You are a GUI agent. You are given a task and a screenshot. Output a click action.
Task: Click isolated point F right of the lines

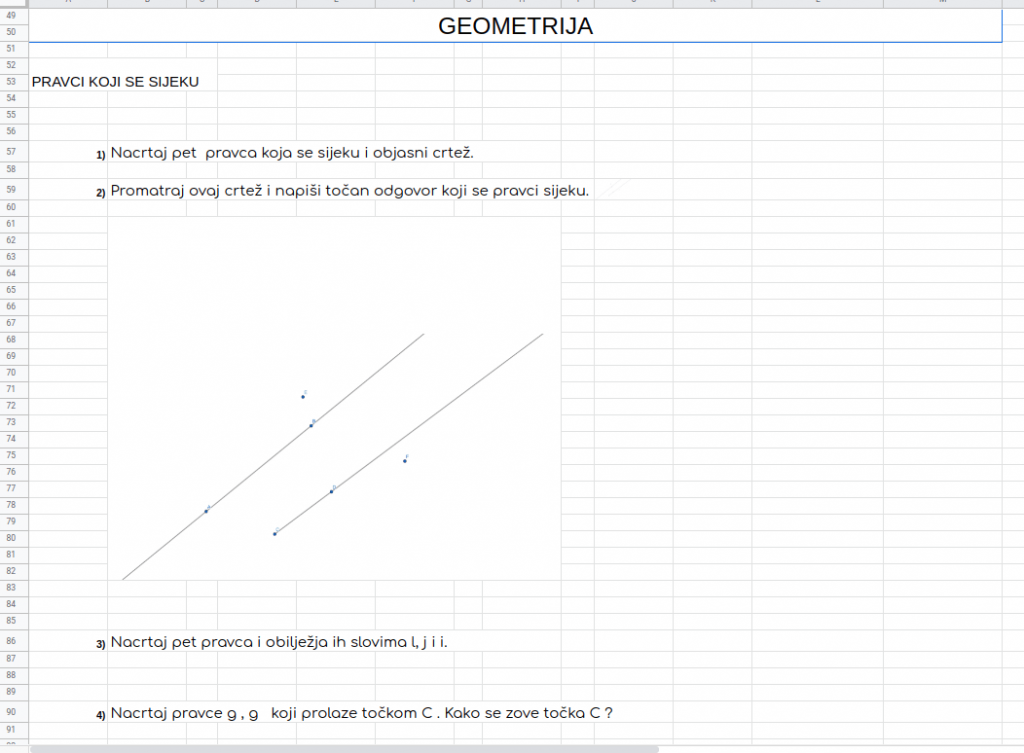405,461
